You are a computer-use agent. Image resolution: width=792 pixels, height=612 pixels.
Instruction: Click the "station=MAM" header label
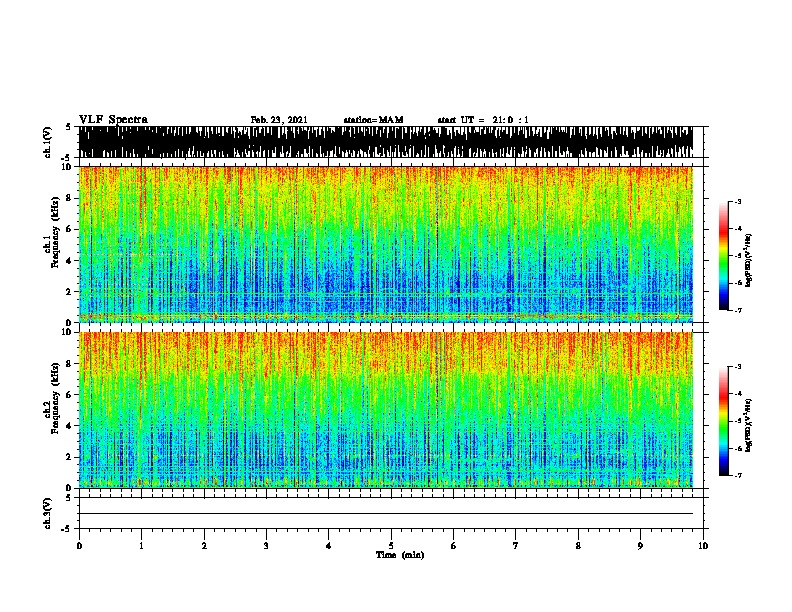tap(373, 120)
